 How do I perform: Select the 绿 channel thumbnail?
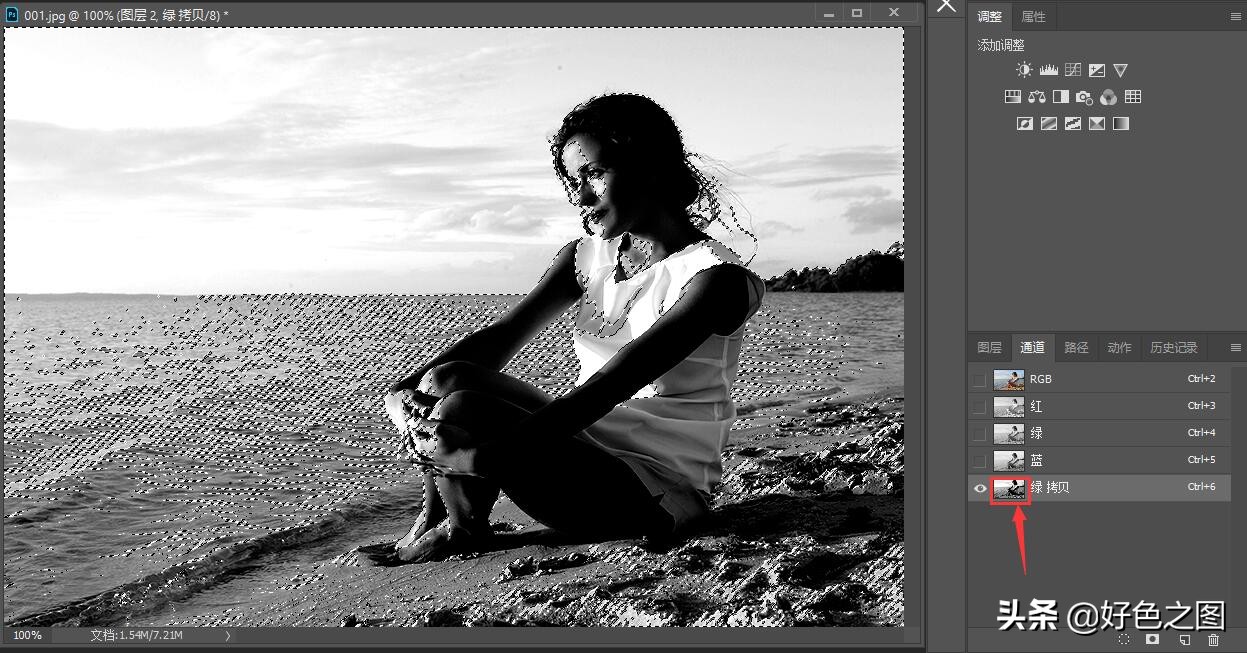(x=1008, y=434)
